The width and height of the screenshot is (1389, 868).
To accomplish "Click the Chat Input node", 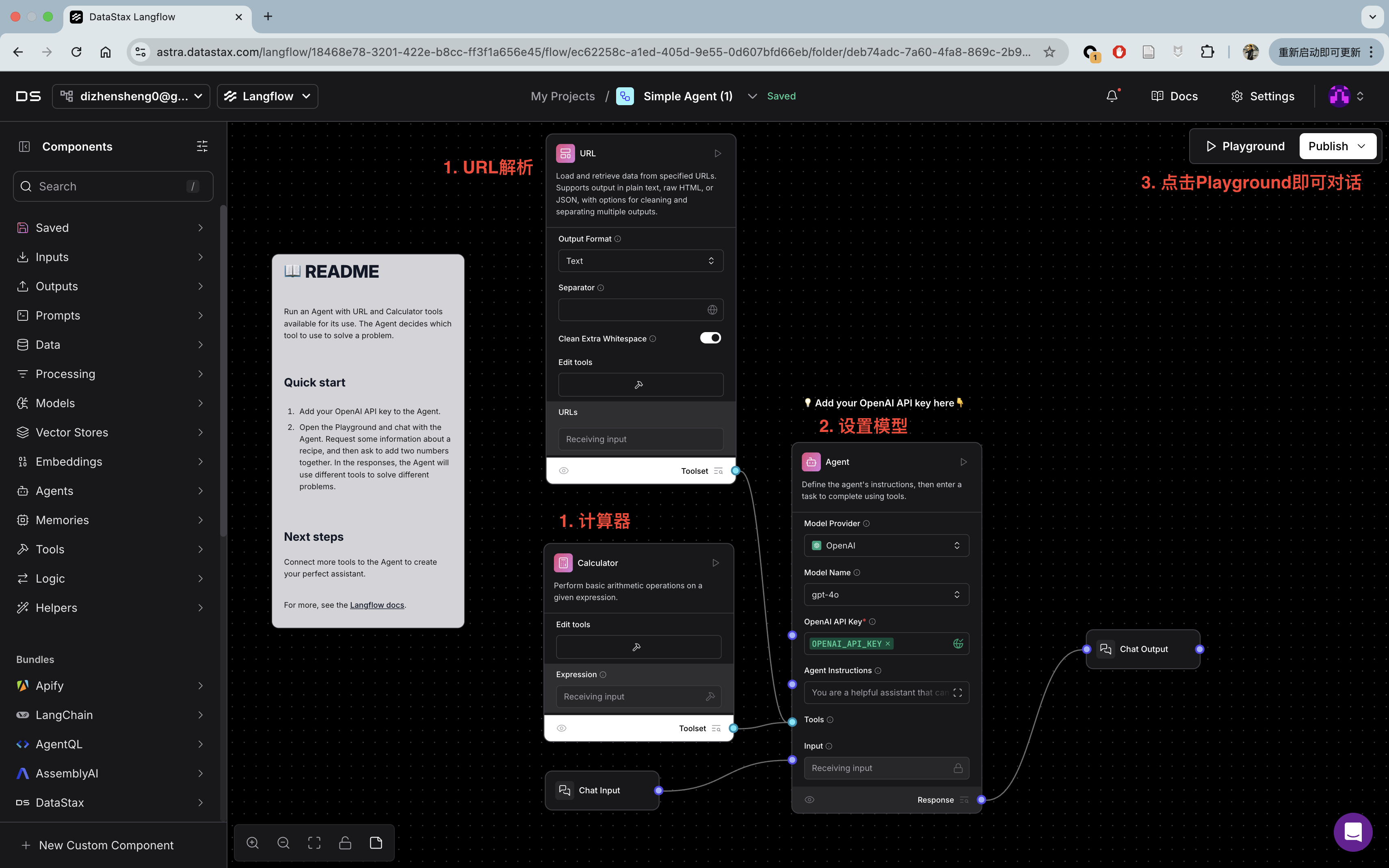I will [x=601, y=790].
